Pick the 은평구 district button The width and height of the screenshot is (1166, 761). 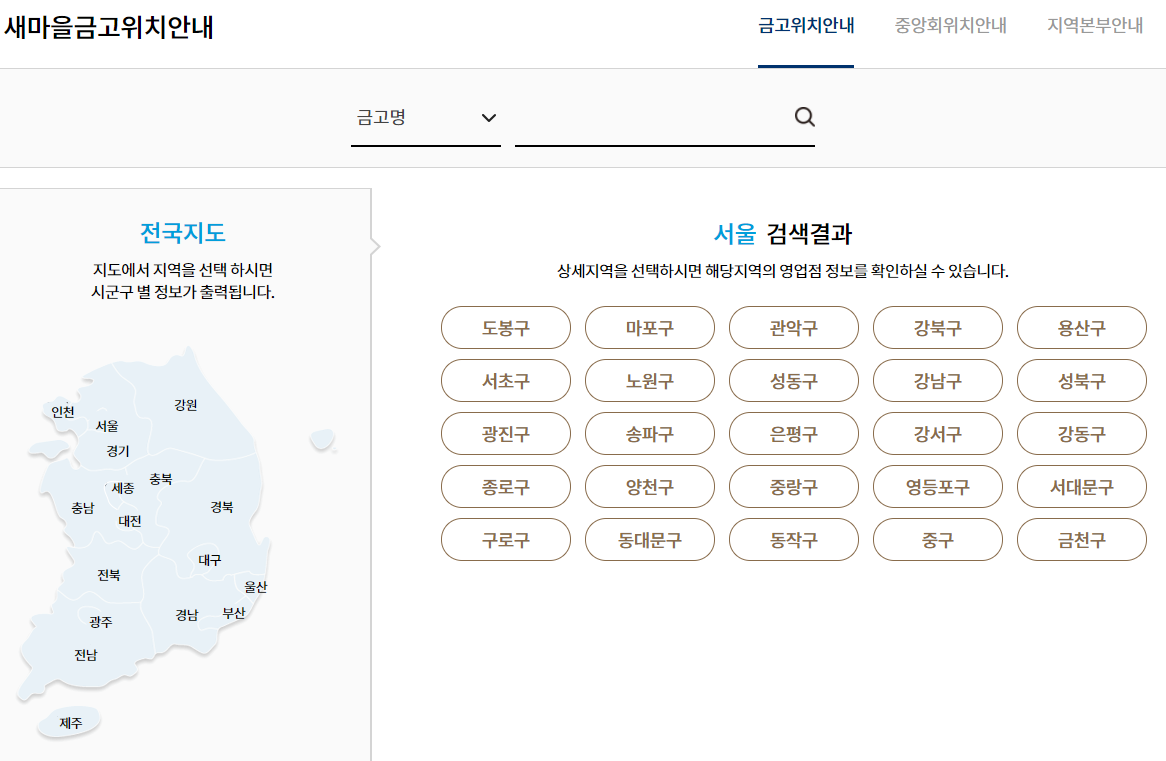click(793, 434)
